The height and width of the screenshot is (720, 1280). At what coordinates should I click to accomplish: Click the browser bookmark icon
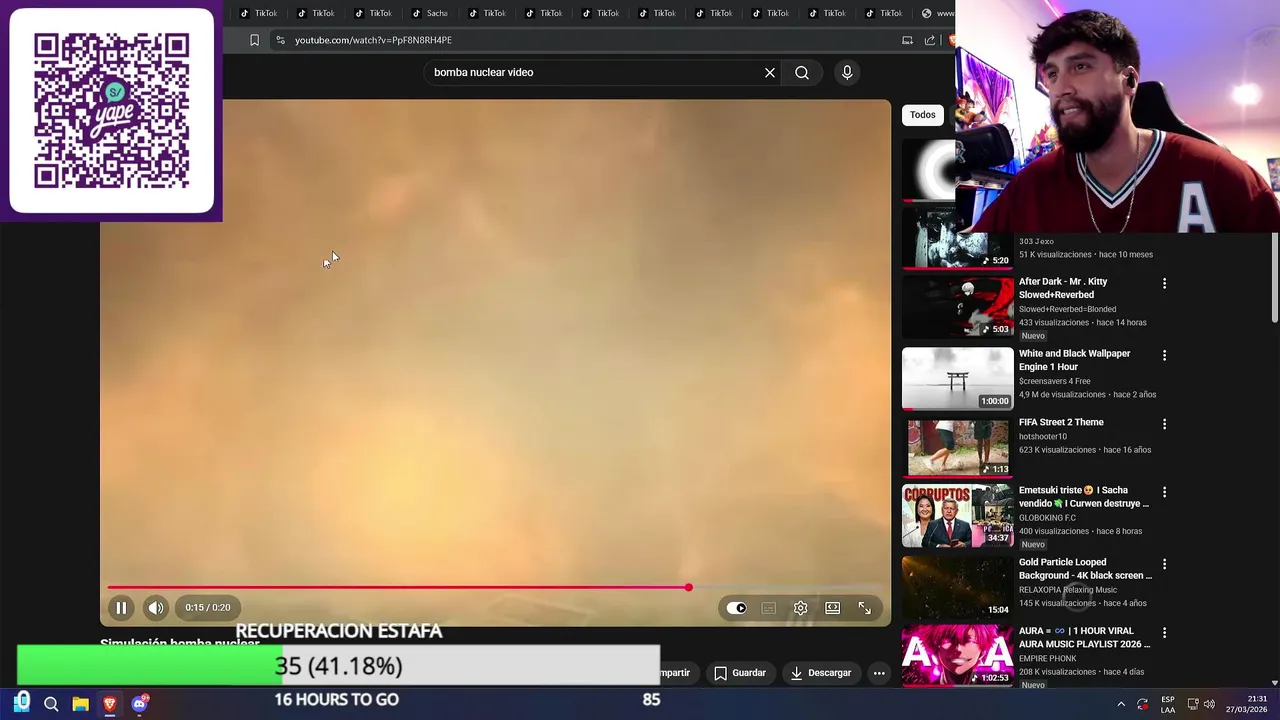coord(254,40)
